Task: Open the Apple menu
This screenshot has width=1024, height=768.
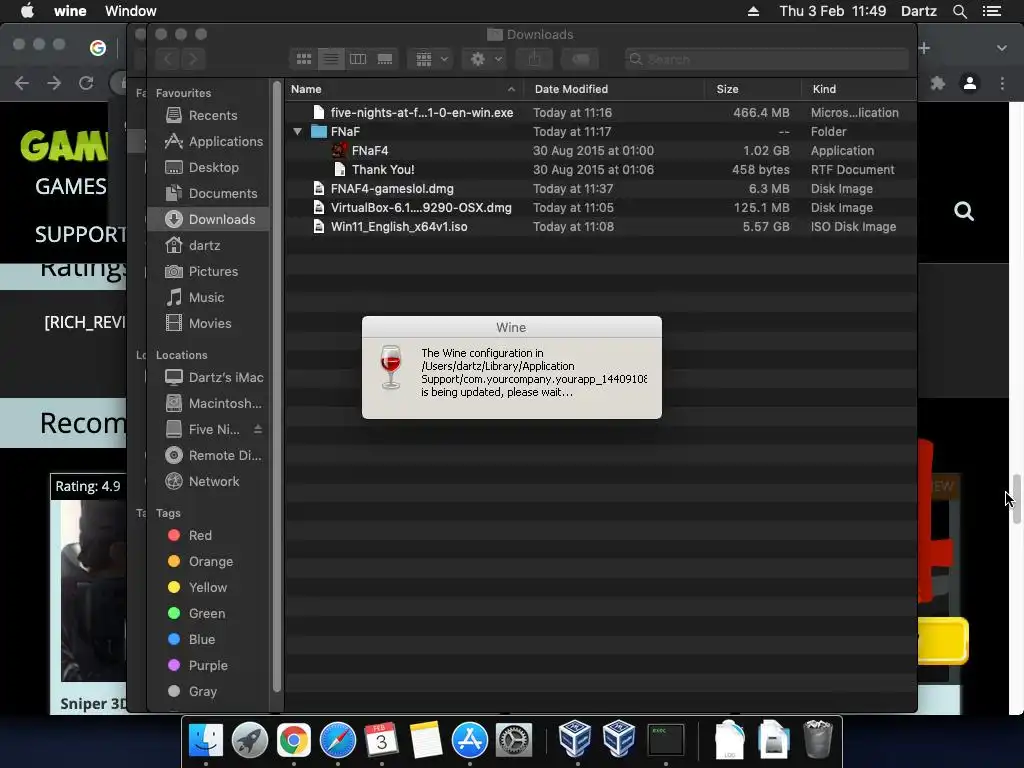Action: [x=27, y=11]
